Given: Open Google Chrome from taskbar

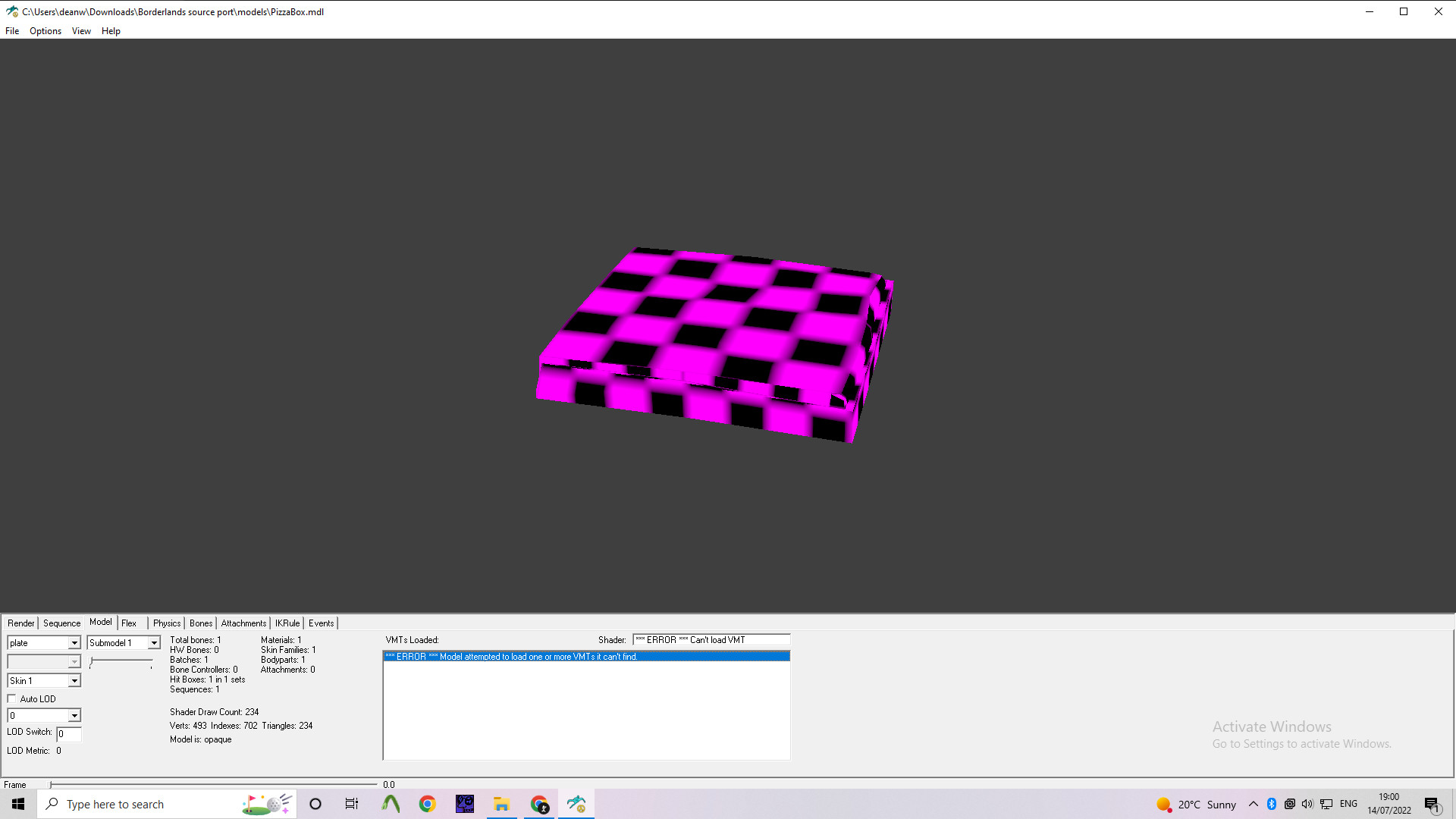Looking at the screenshot, I should click(x=428, y=804).
